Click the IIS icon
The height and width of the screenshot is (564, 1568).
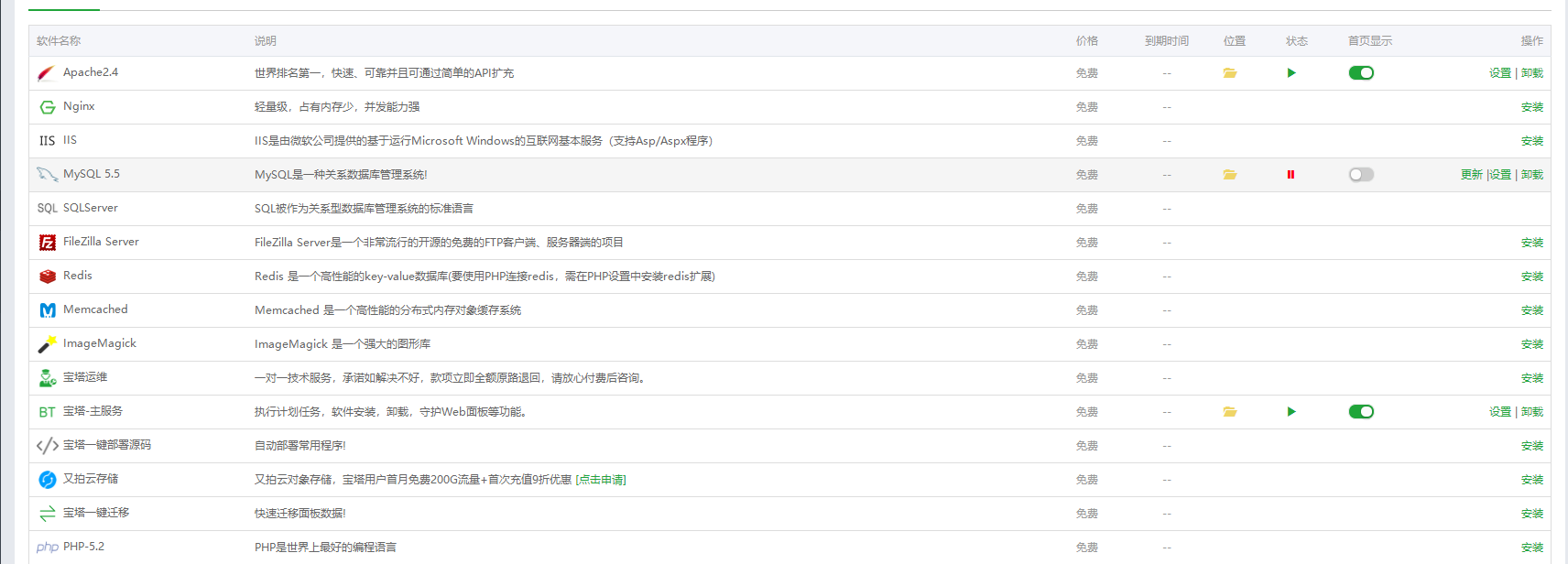pos(47,141)
